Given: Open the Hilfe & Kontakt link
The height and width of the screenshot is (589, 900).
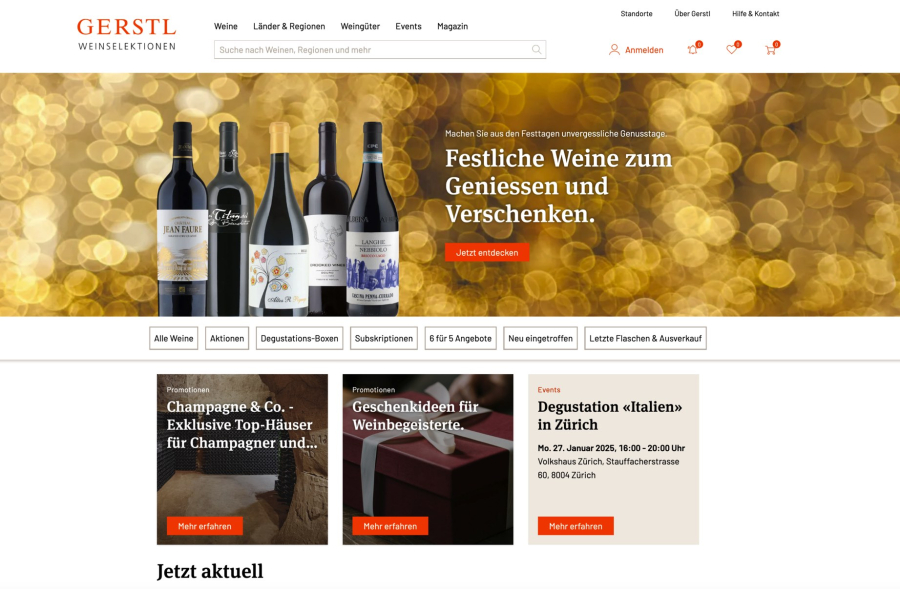Looking at the screenshot, I should tap(755, 14).
